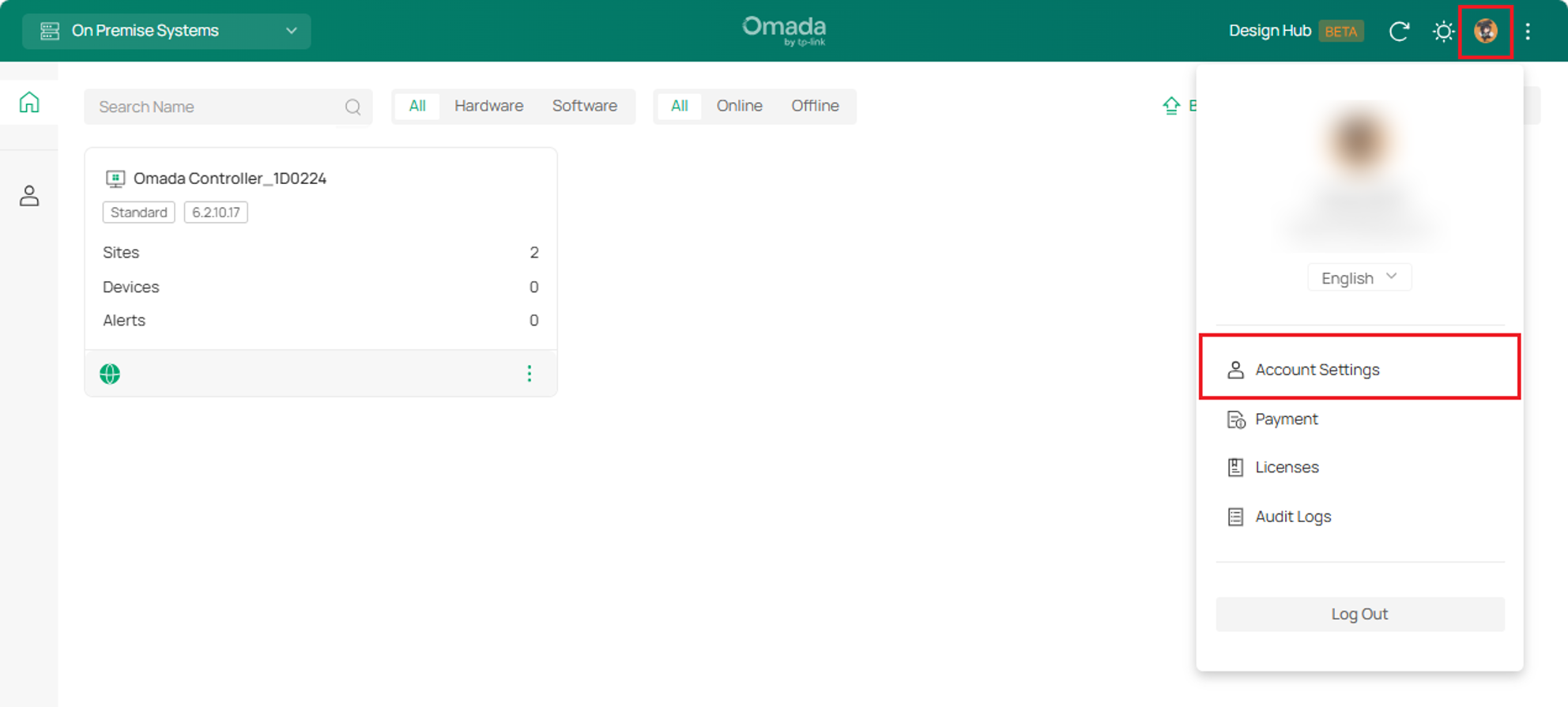Toggle light theme sun icon
Viewport: 1568px width, 707px height.
(1443, 31)
